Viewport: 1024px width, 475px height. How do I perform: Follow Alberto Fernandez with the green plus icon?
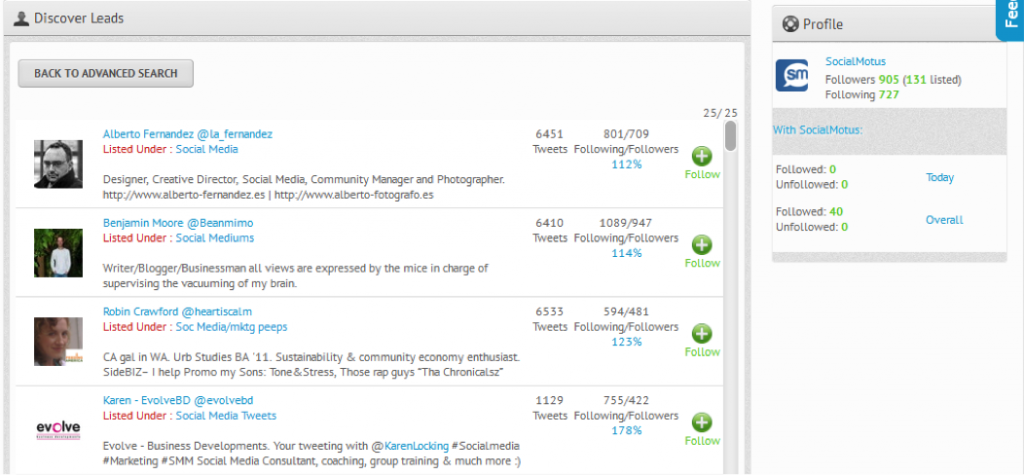pyautogui.click(x=702, y=156)
